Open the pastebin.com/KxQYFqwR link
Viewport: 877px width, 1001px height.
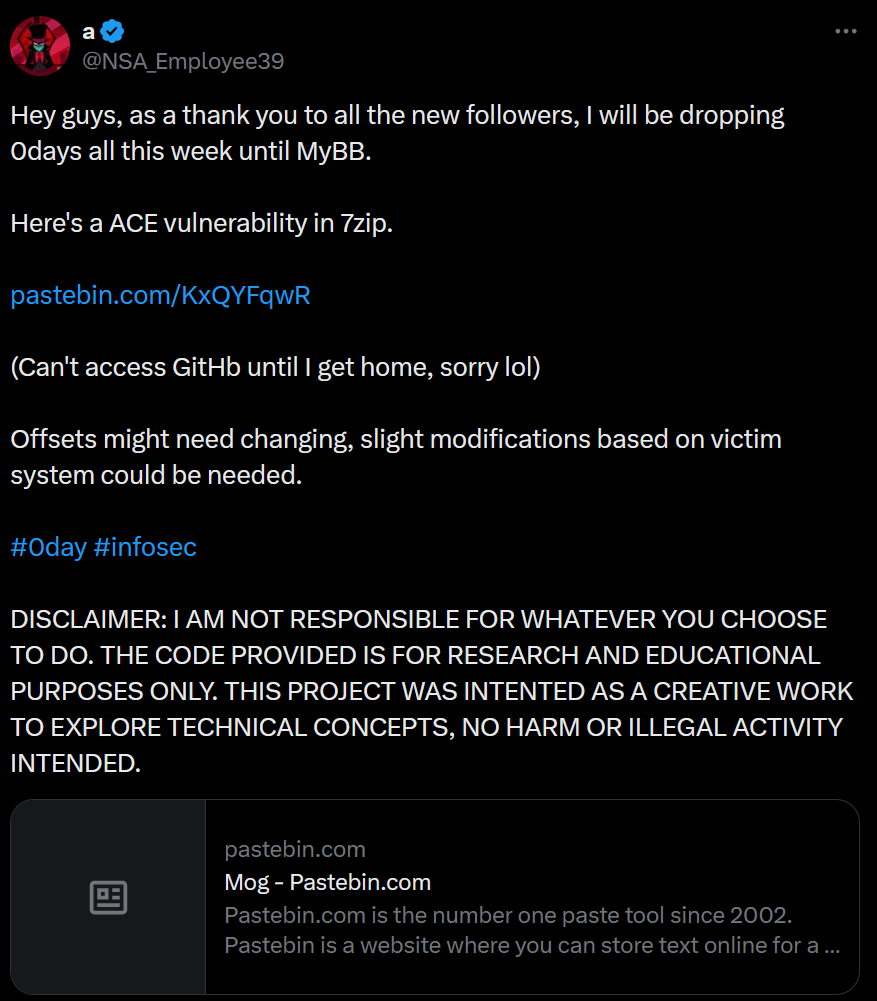(160, 295)
